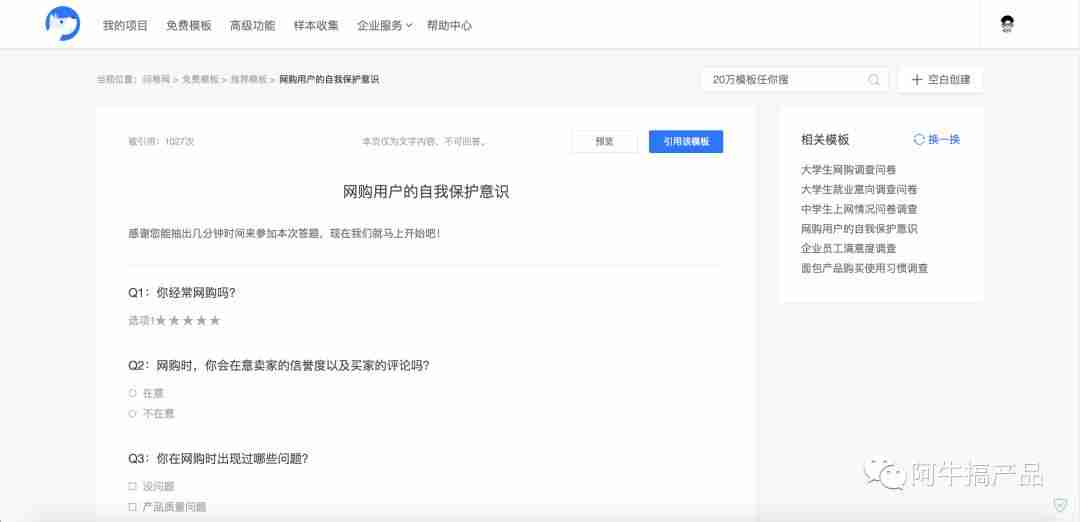Check the 没问题 checkbox
The width and height of the screenshot is (1080, 522).
click(132, 486)
